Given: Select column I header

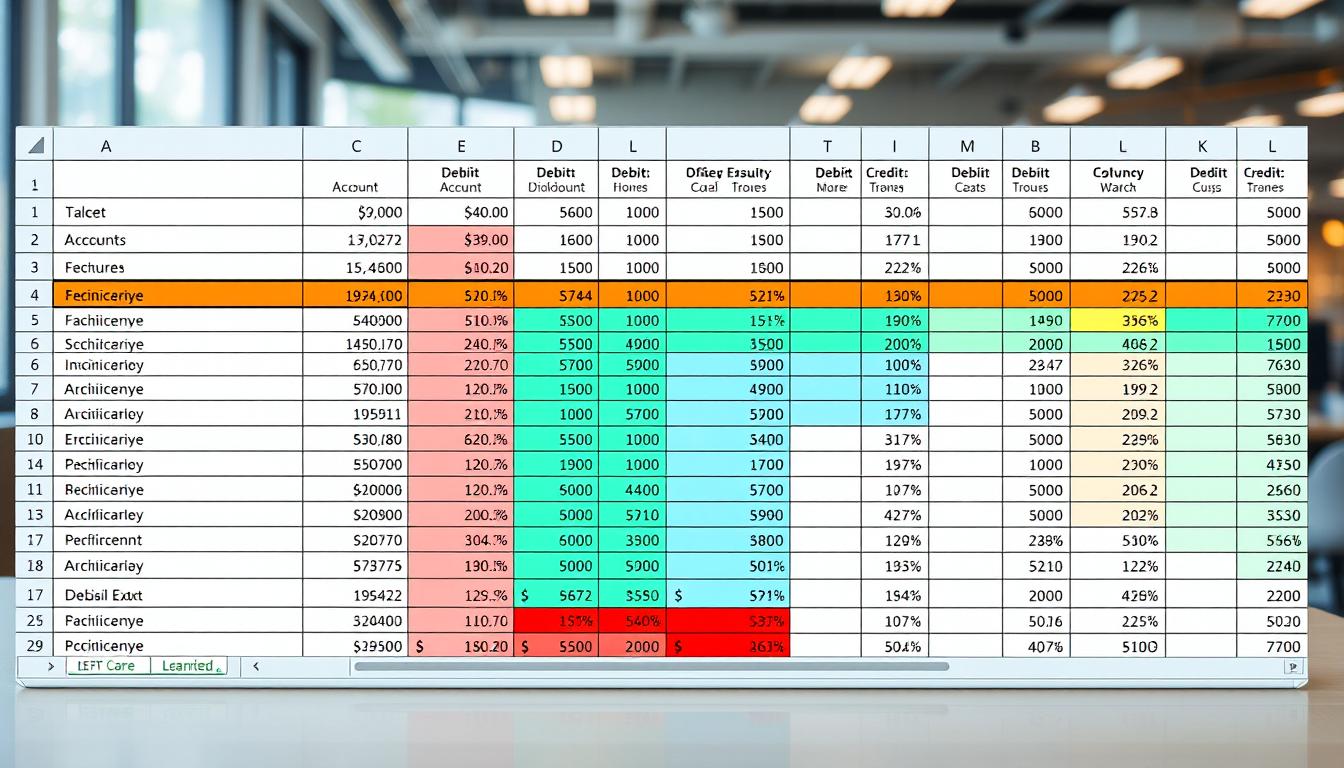Looking at the screenshot, I should click(x=895, y=145).
